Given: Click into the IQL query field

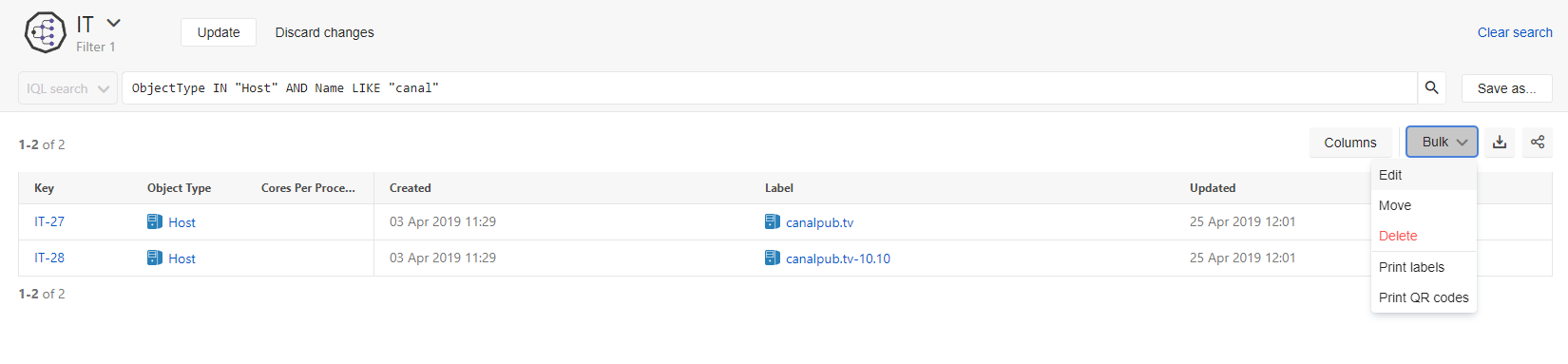Looking at the screenshot, I should click(770, 88).
